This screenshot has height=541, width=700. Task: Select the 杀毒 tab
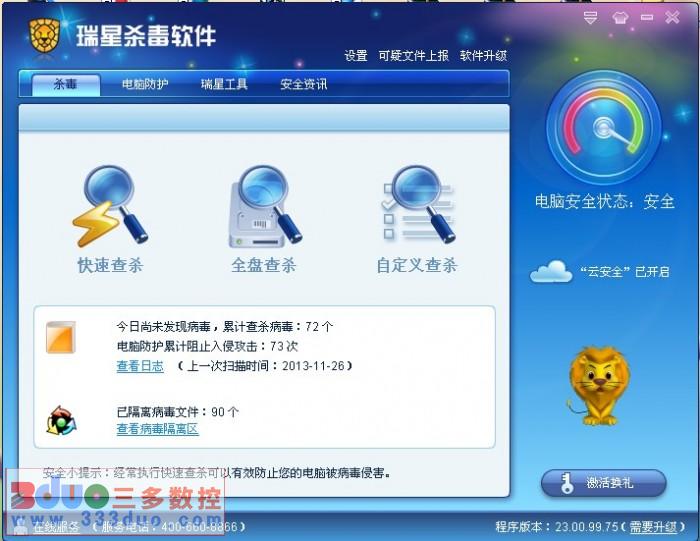pos(66,84)
